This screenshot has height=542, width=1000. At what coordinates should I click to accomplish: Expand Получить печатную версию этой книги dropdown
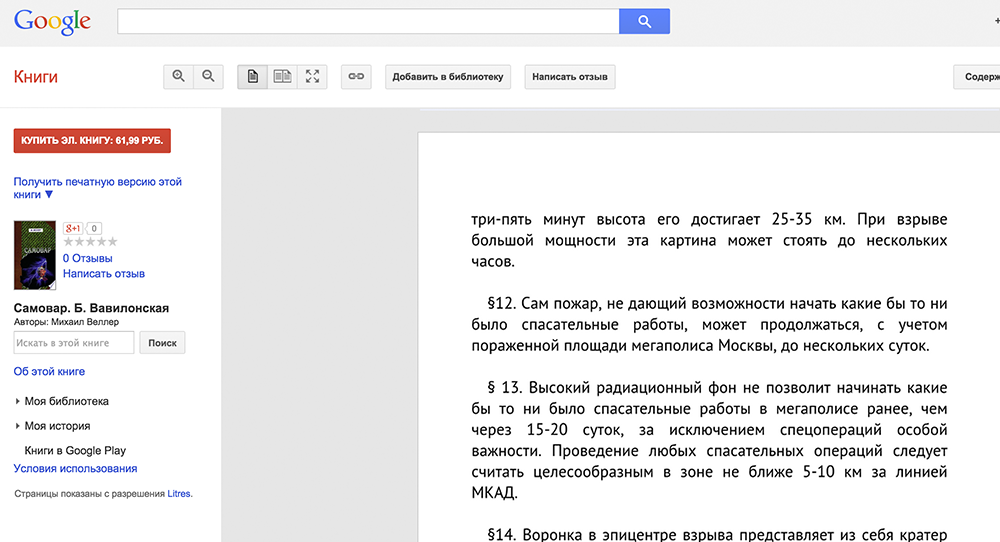pyautogui.click(x=97, y=188)
